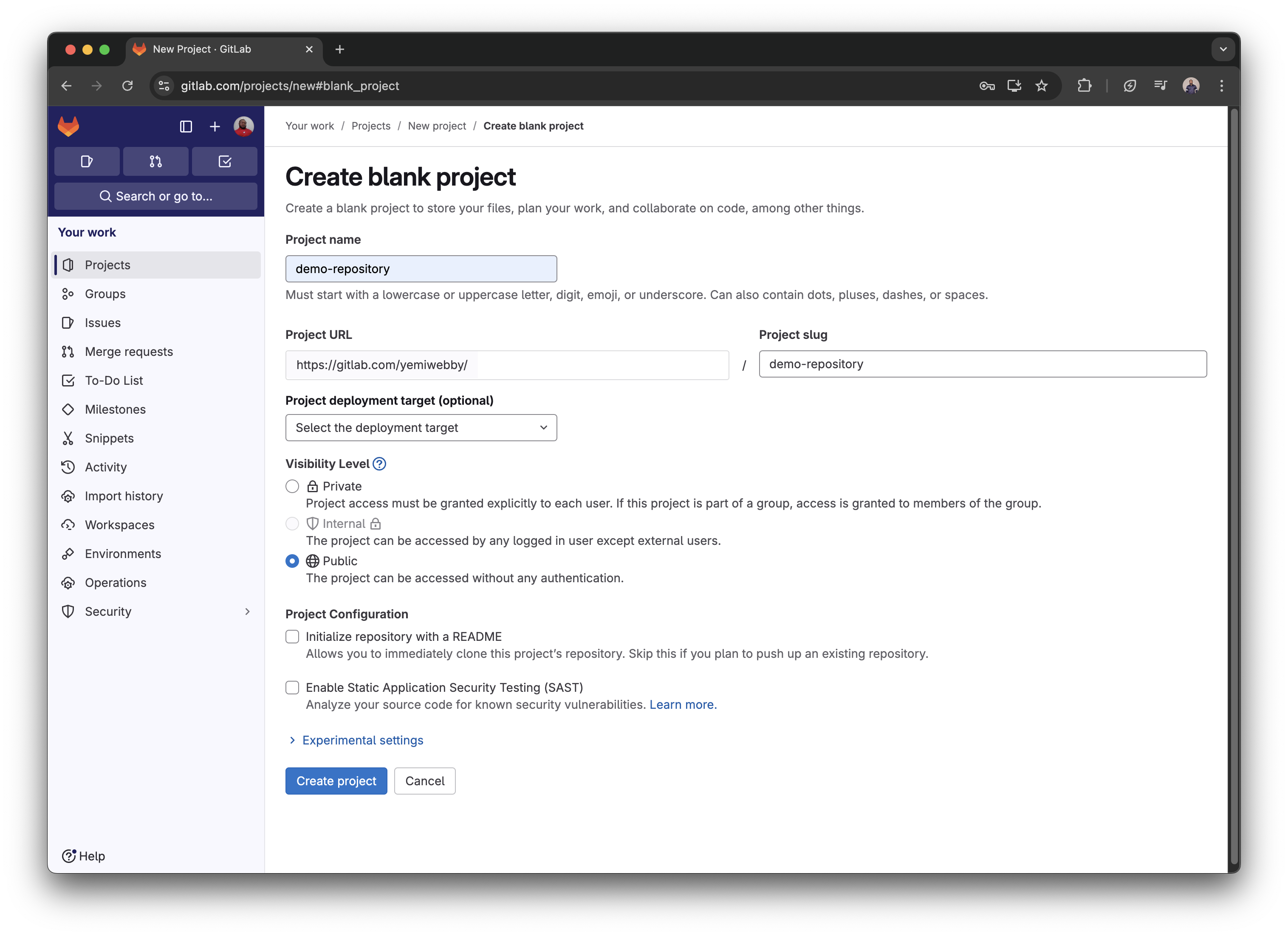Bookmark this page via the star icon
The image size is (1288, 936).
click(x=1042, y=86)
